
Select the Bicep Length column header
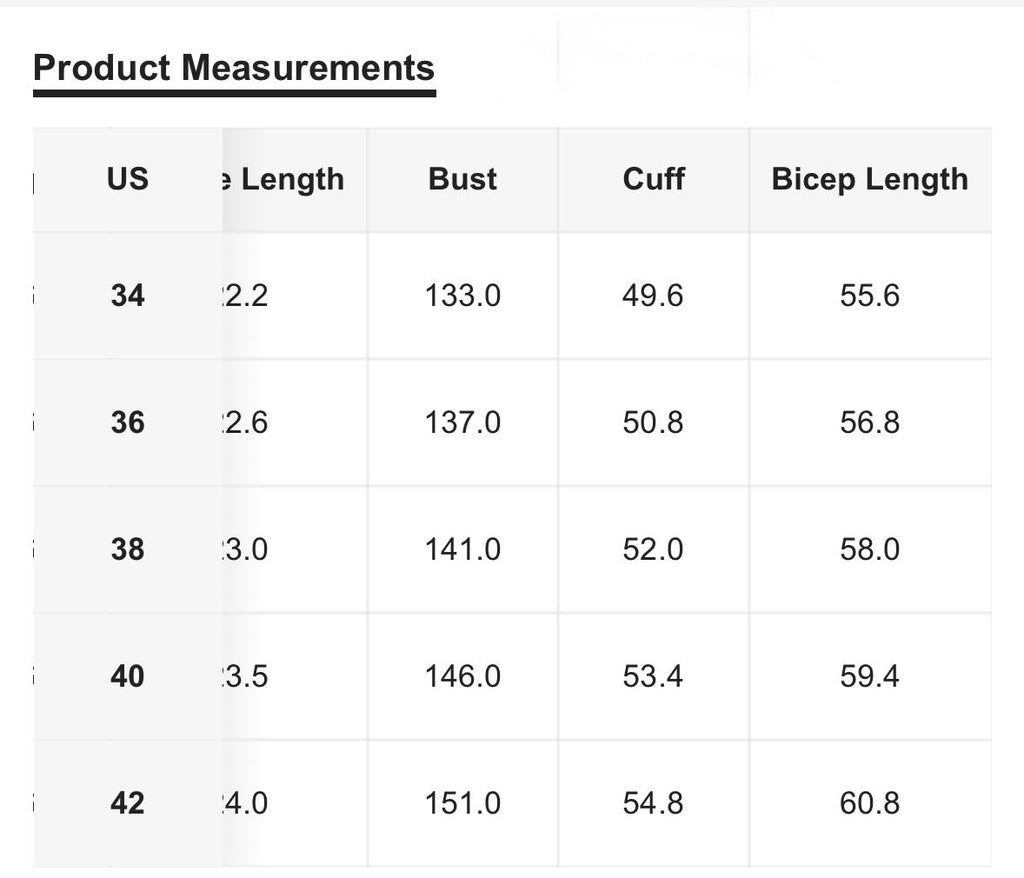870,179
